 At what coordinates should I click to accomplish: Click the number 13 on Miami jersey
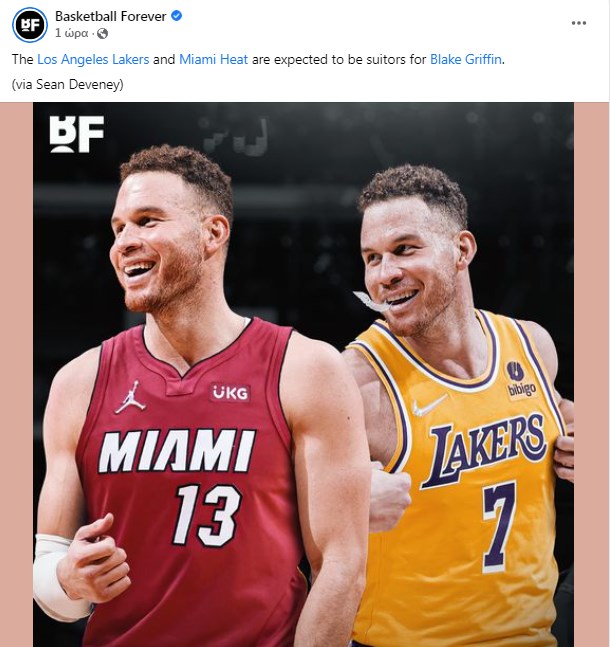204,514
